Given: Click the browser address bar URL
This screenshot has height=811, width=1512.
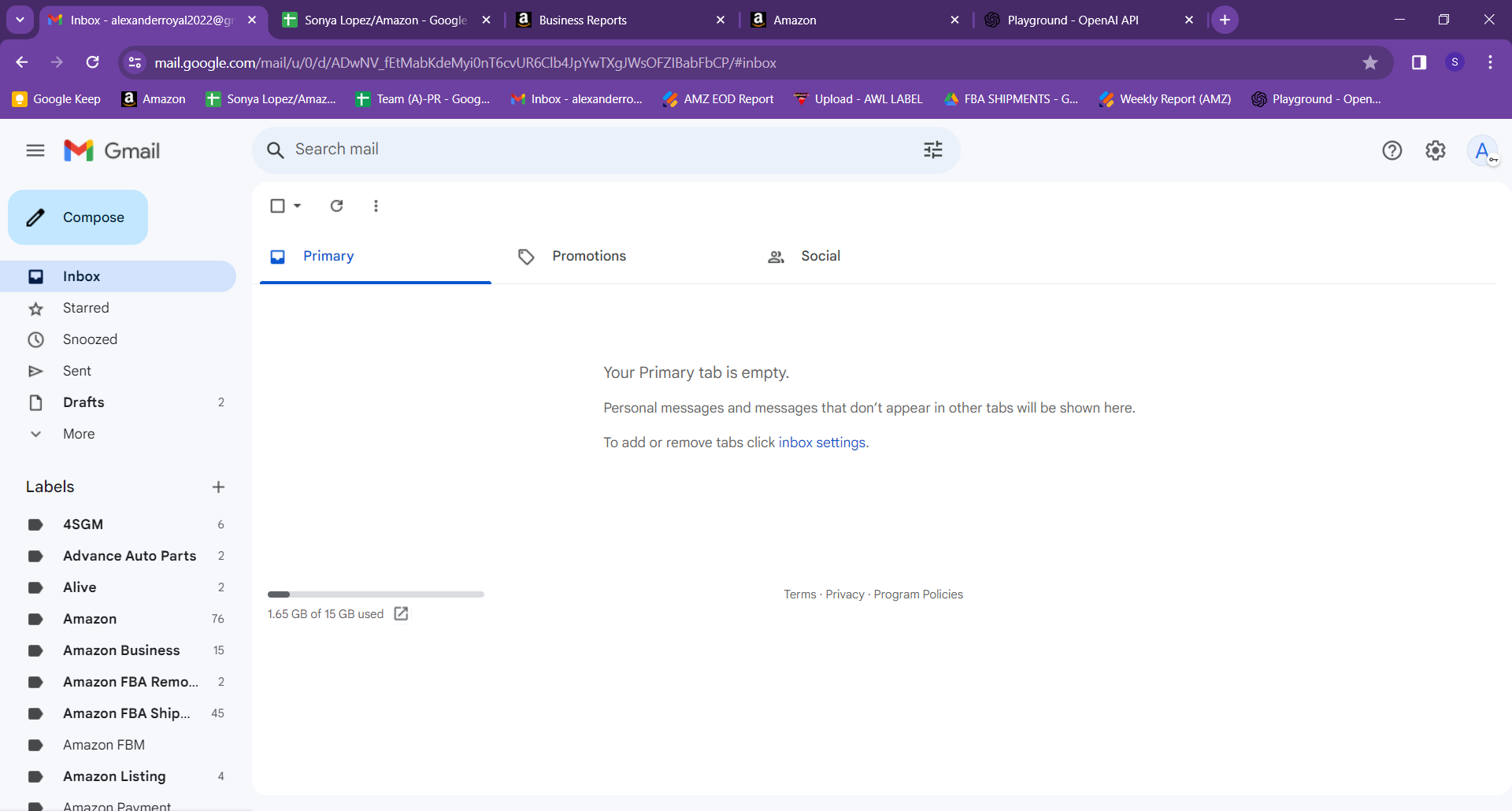Looking at the screenshot, I should tap(465, 62).
